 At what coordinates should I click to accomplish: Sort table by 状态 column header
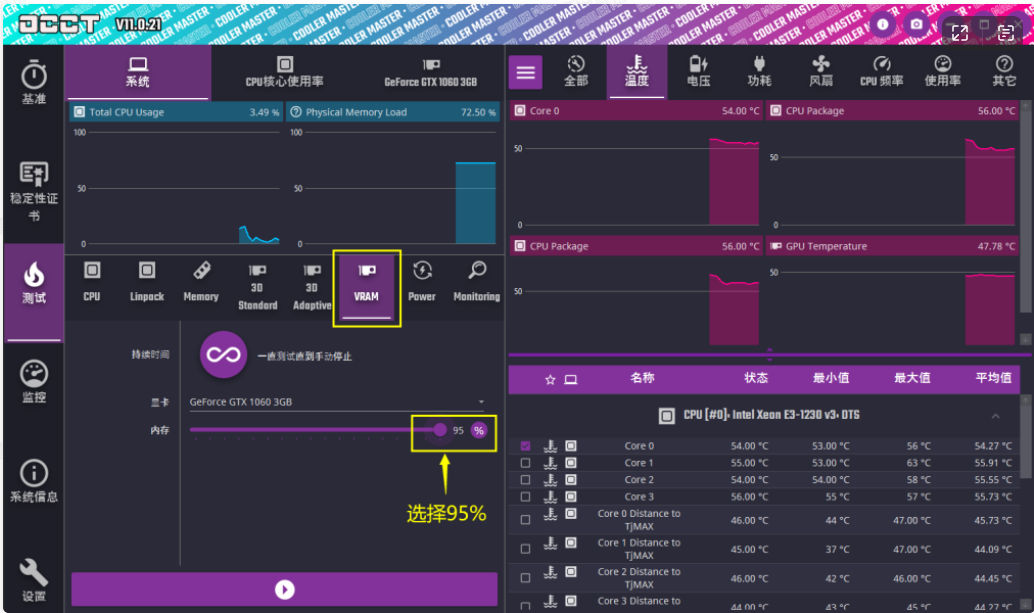[x=756, y=378]
